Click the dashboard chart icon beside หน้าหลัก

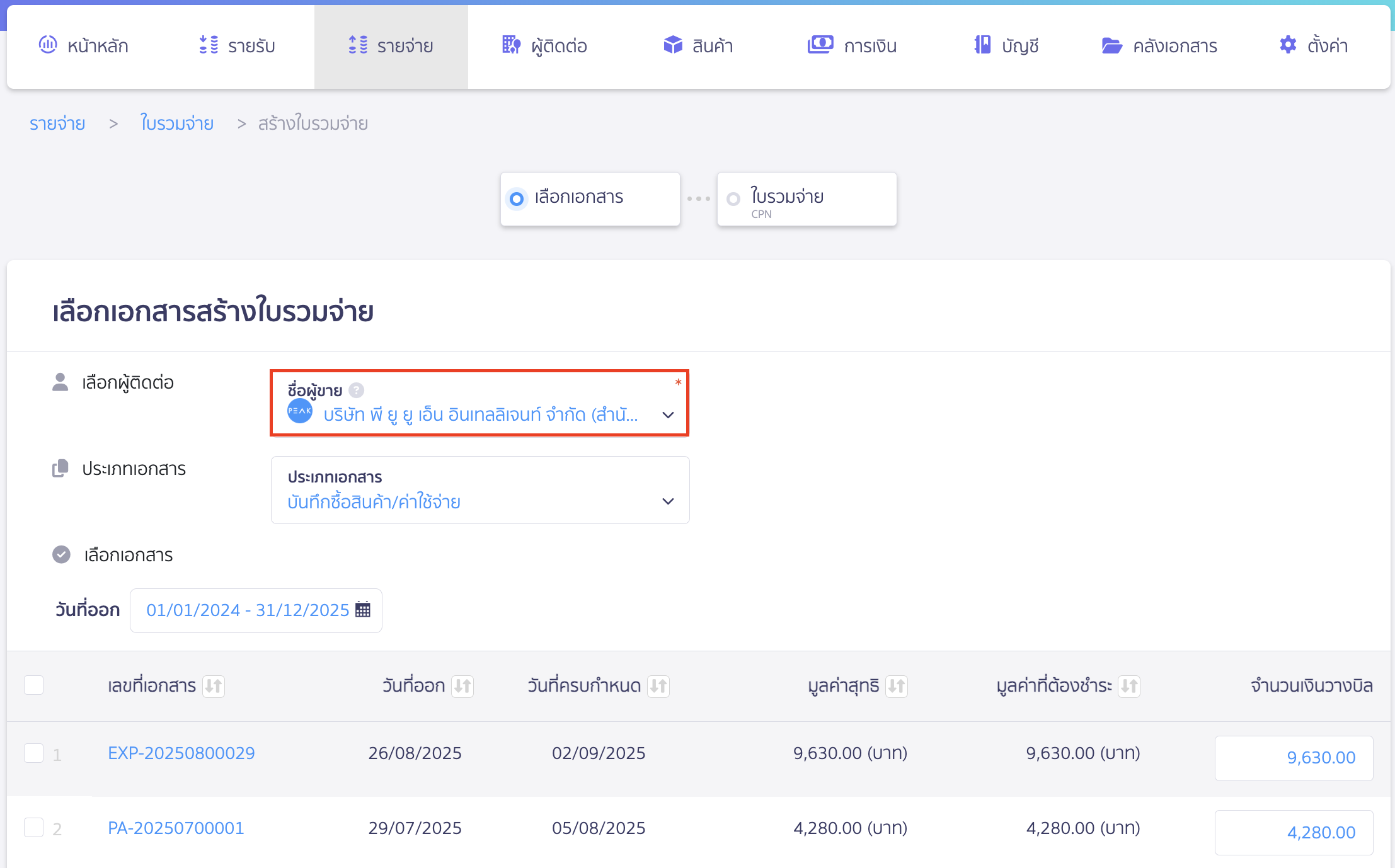click(x=48, y=45)
